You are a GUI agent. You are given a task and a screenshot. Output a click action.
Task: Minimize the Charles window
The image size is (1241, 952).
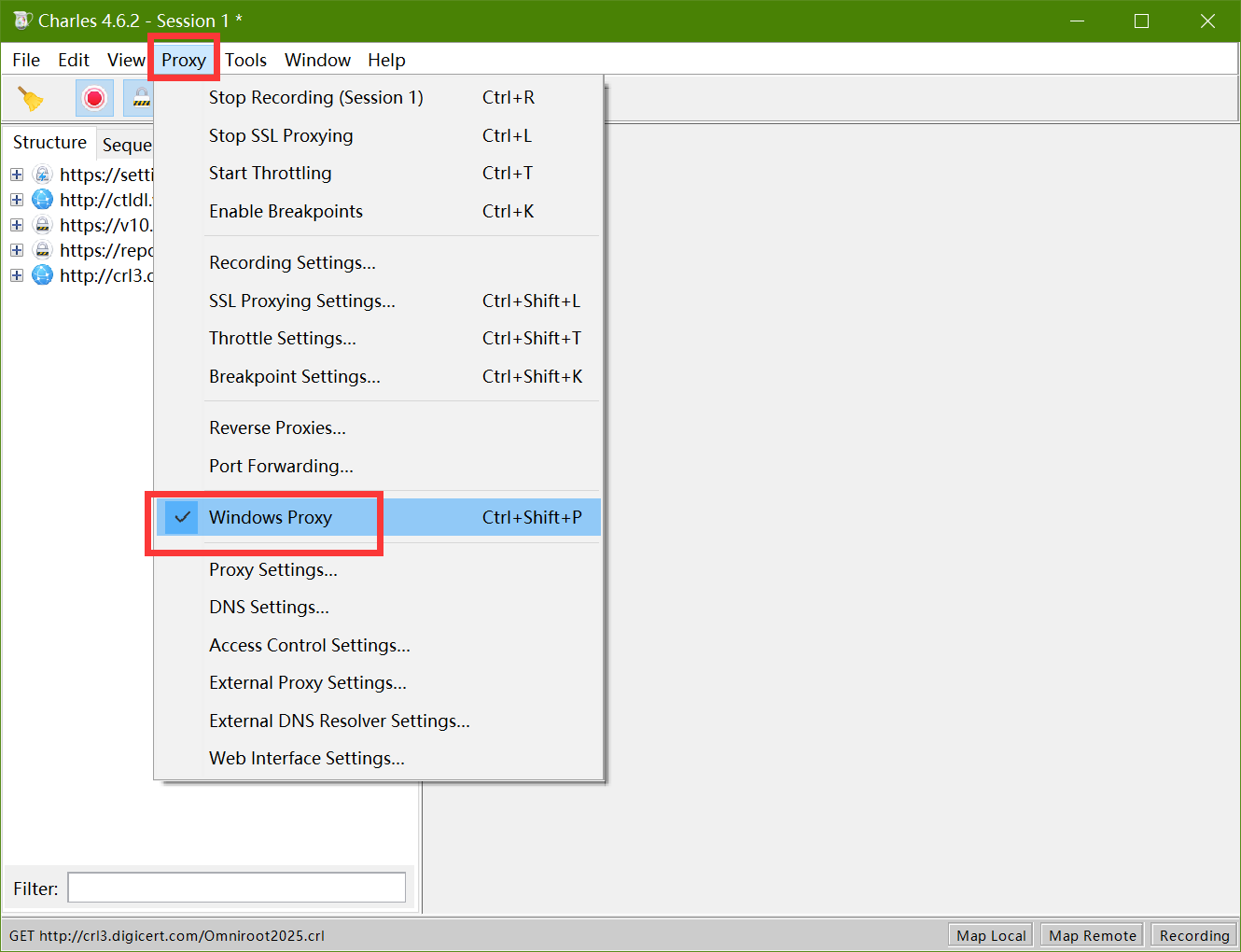[1077, 21]
